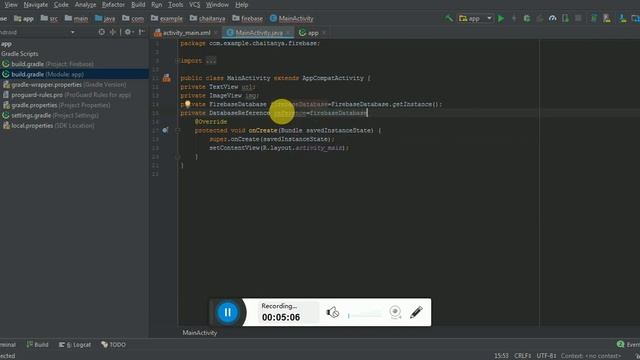Open the Project panel gear settings

[x=128, y=32]
